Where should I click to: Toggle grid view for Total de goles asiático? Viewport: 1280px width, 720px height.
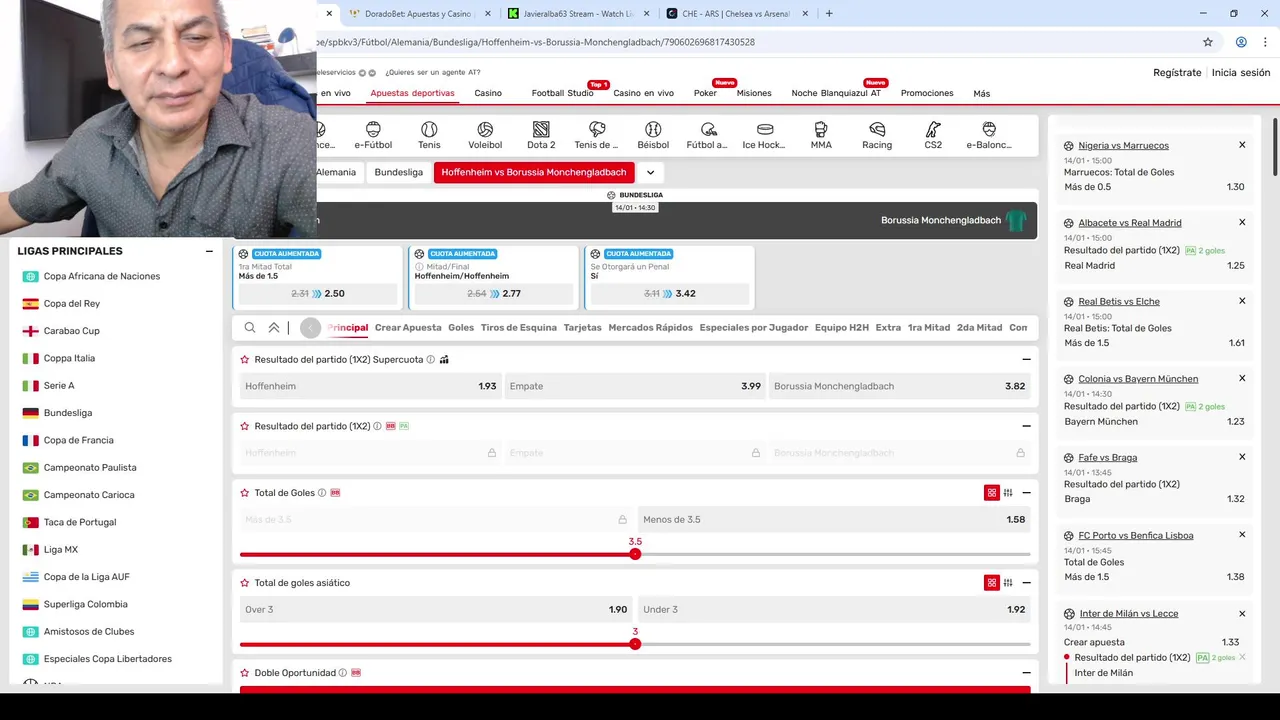(x=992, y=583)
